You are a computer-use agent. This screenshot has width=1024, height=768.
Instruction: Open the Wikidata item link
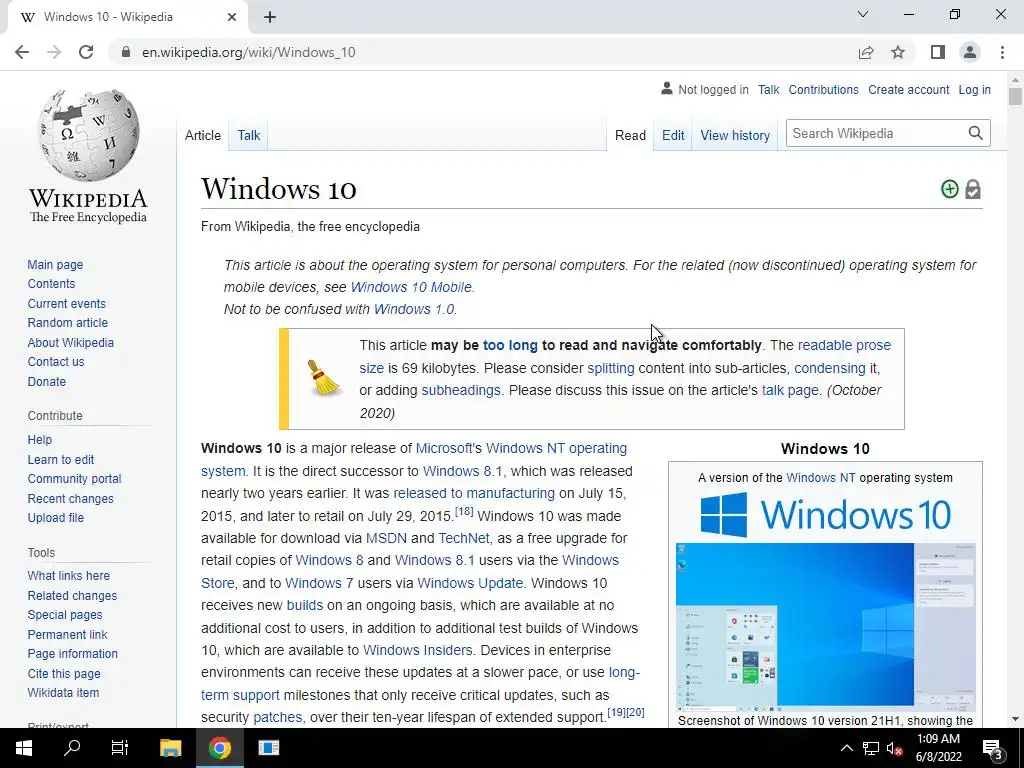tap(63, 693)
